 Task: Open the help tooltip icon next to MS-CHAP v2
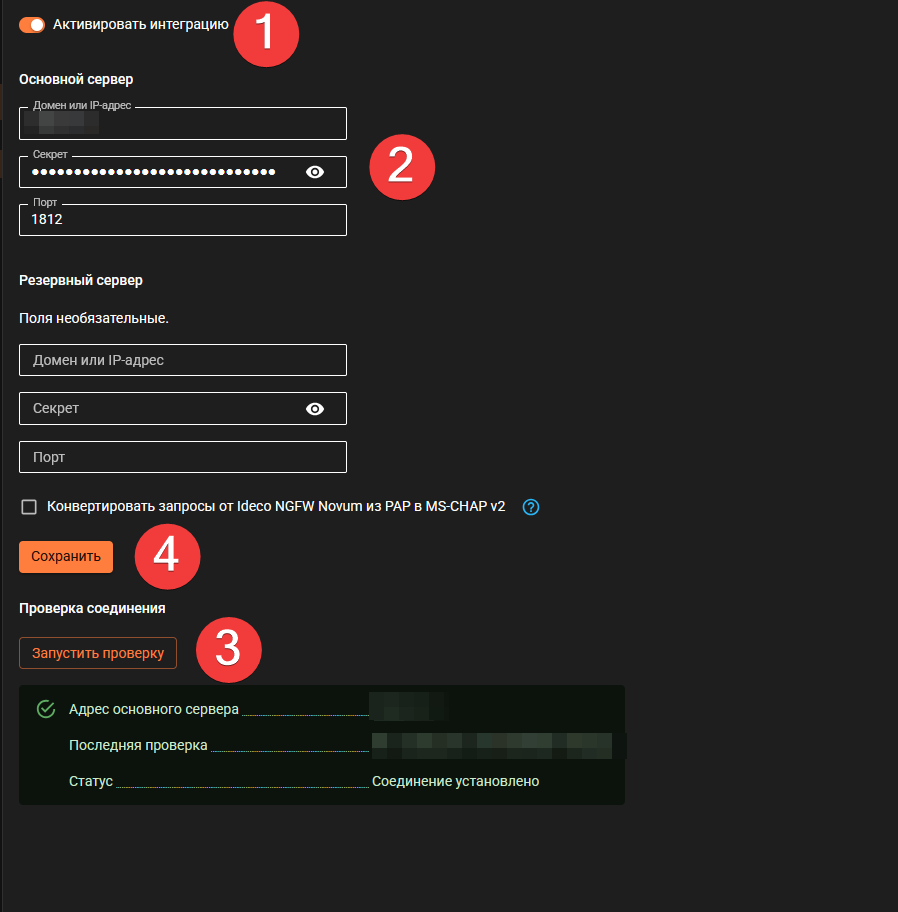(531, 507)
